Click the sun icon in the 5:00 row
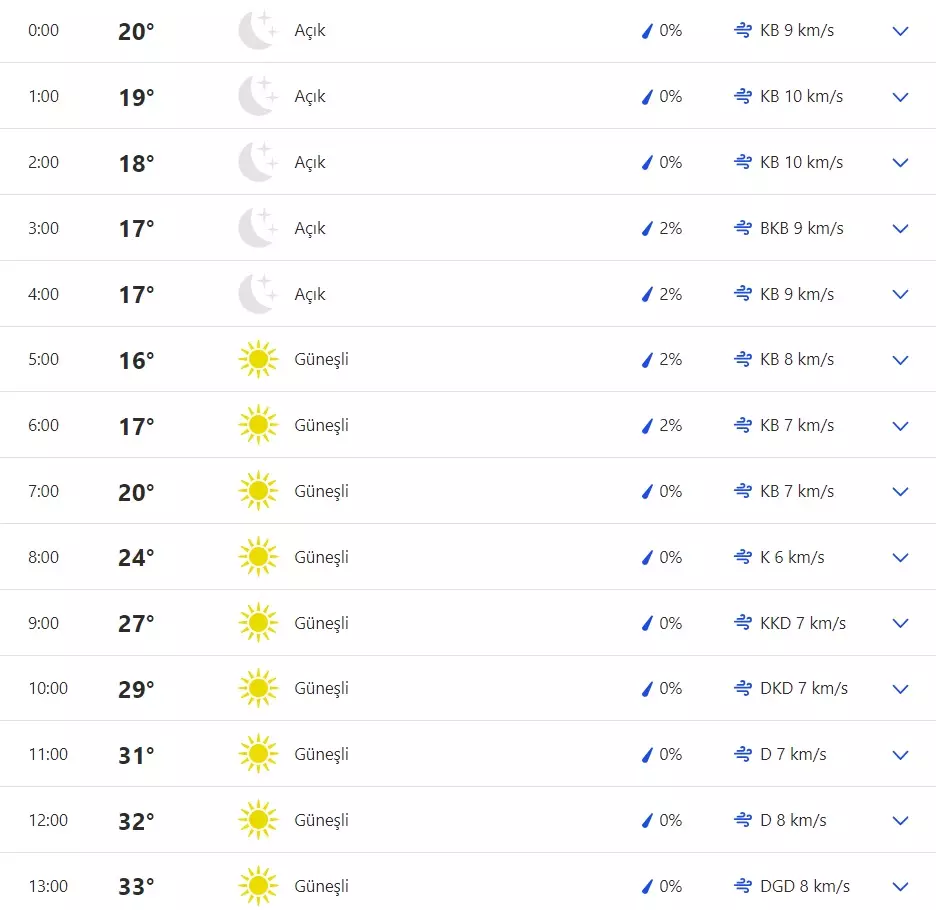 [x=257, y=359]
